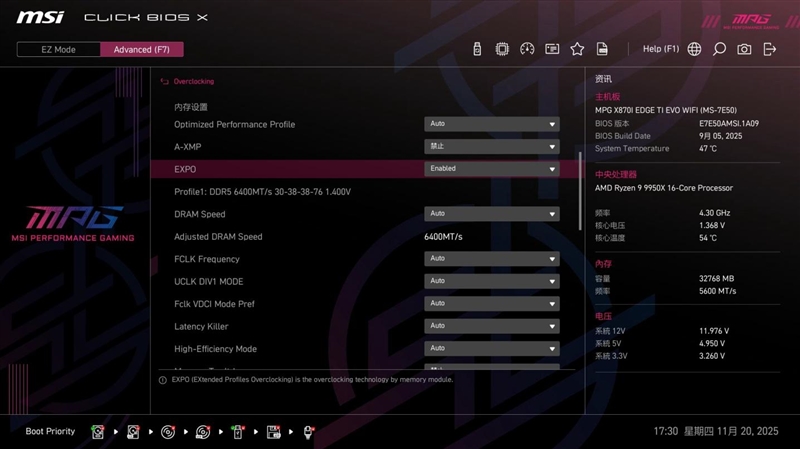Click the Profile1 DDR5 6400MT/s line

tap(262, 192)
